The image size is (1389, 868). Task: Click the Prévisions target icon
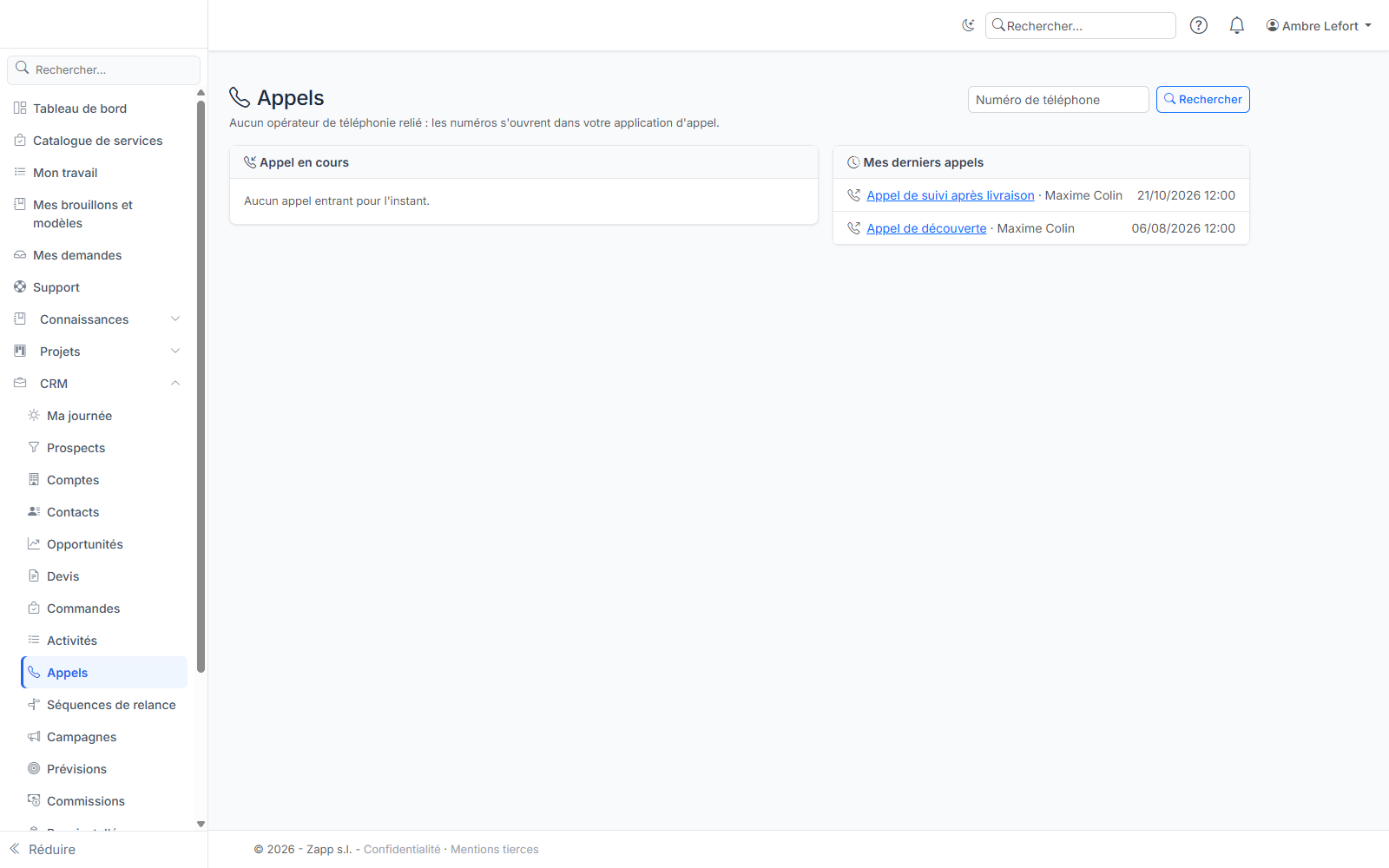pos(34,769)
